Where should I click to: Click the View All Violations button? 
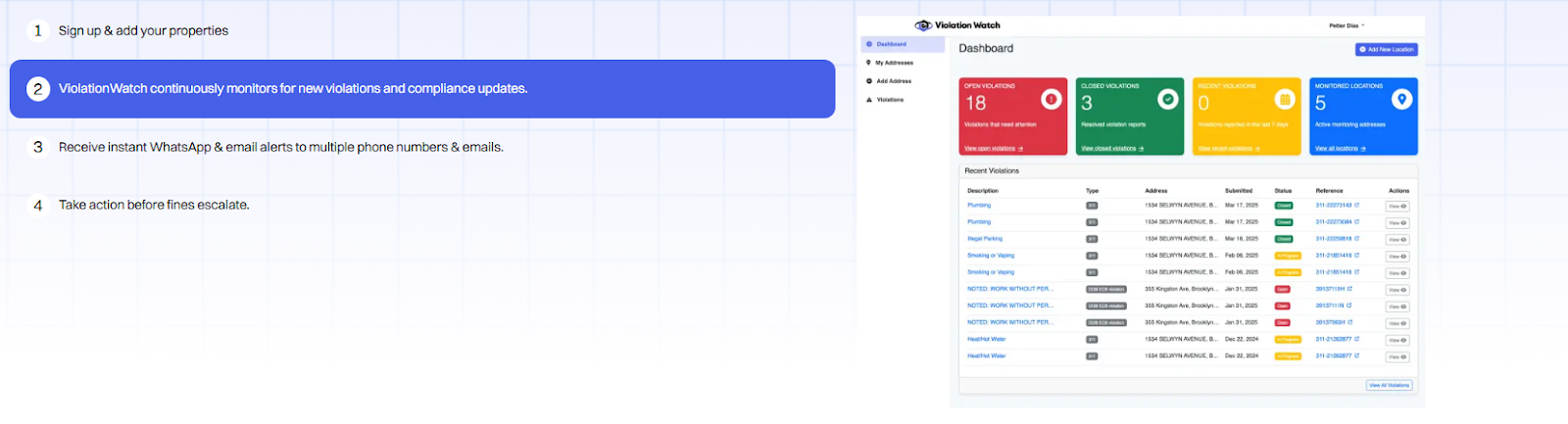point(1390,385)
